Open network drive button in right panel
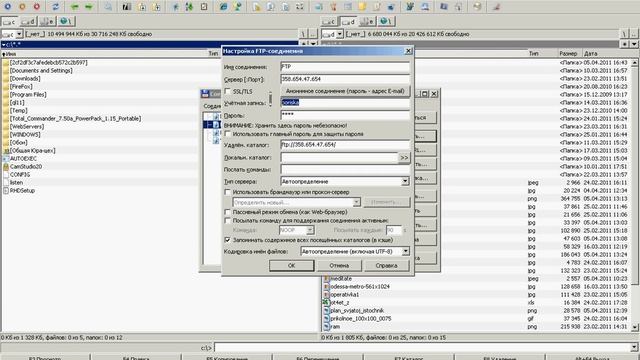Screen dimensions: 640x360 pos(386,21)
